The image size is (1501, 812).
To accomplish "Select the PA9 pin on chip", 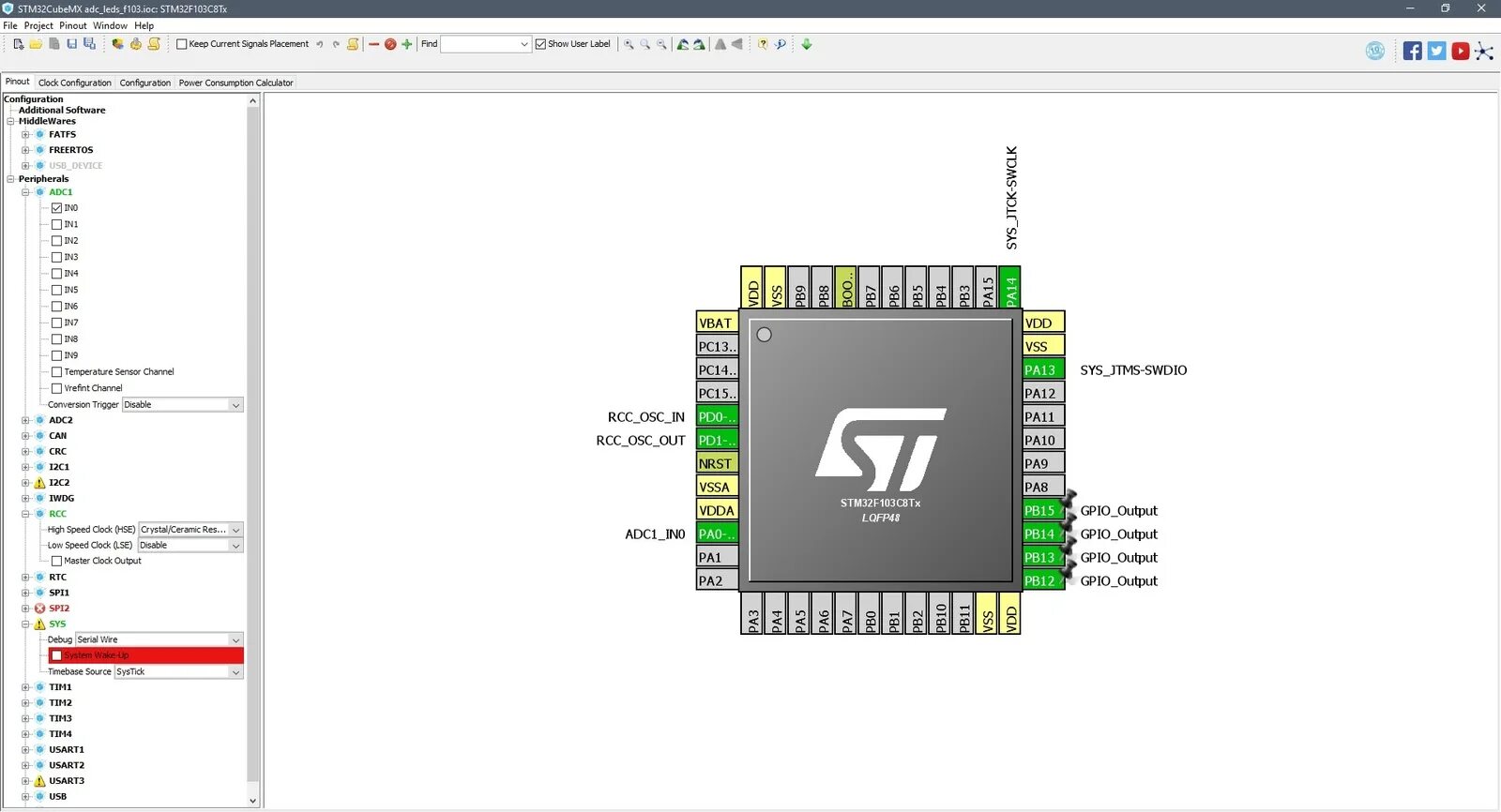I will pos(1043,464).
